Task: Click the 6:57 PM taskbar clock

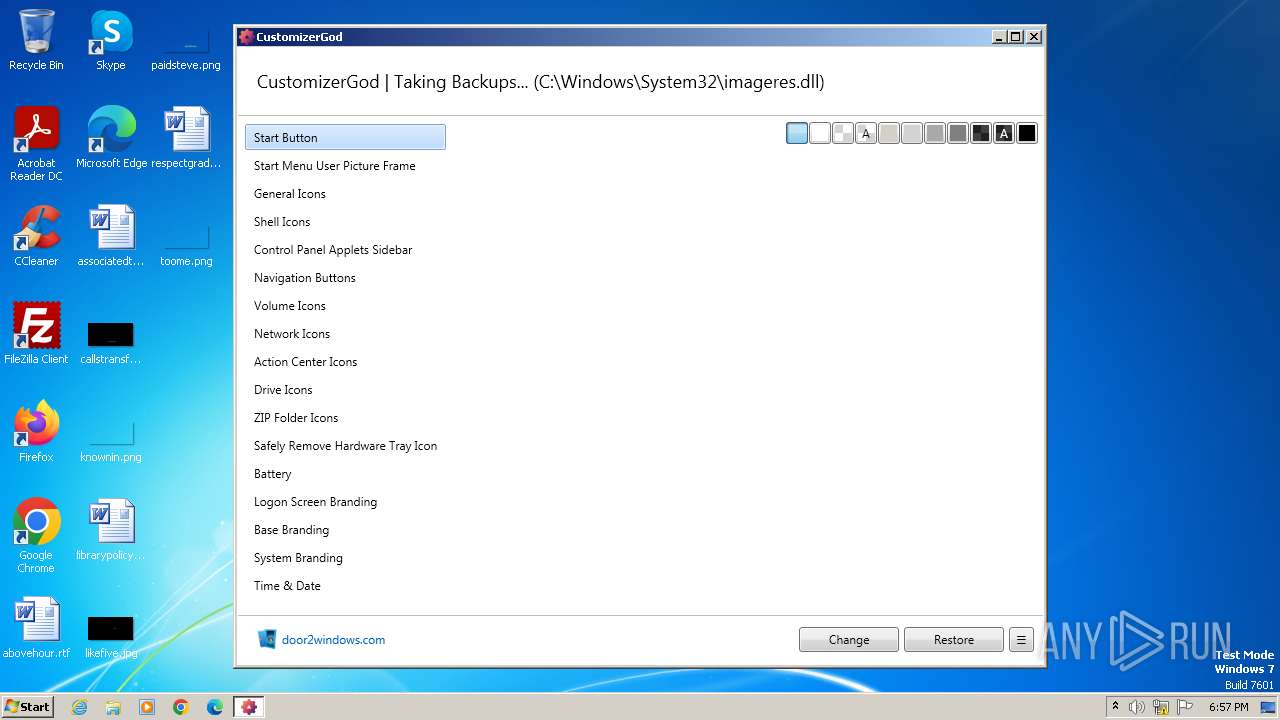Action: coord(1228,707)
